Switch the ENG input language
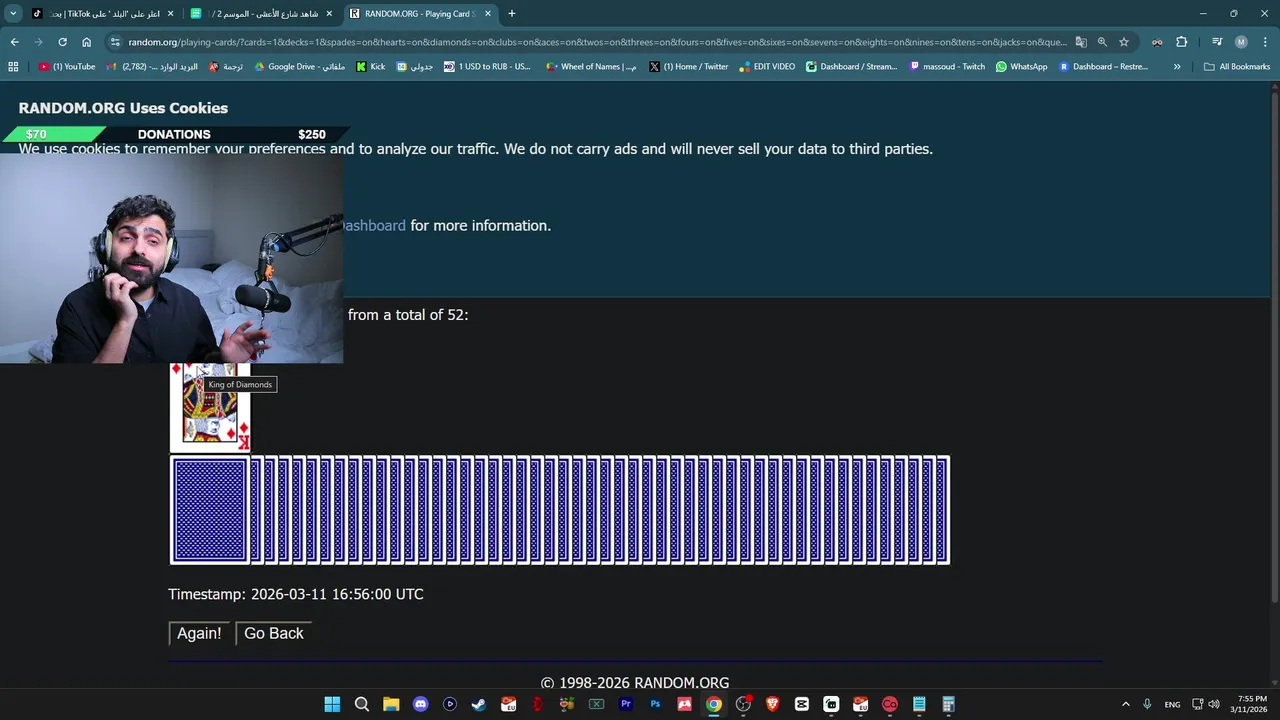1280x720 pixels. coord(1172,704)
